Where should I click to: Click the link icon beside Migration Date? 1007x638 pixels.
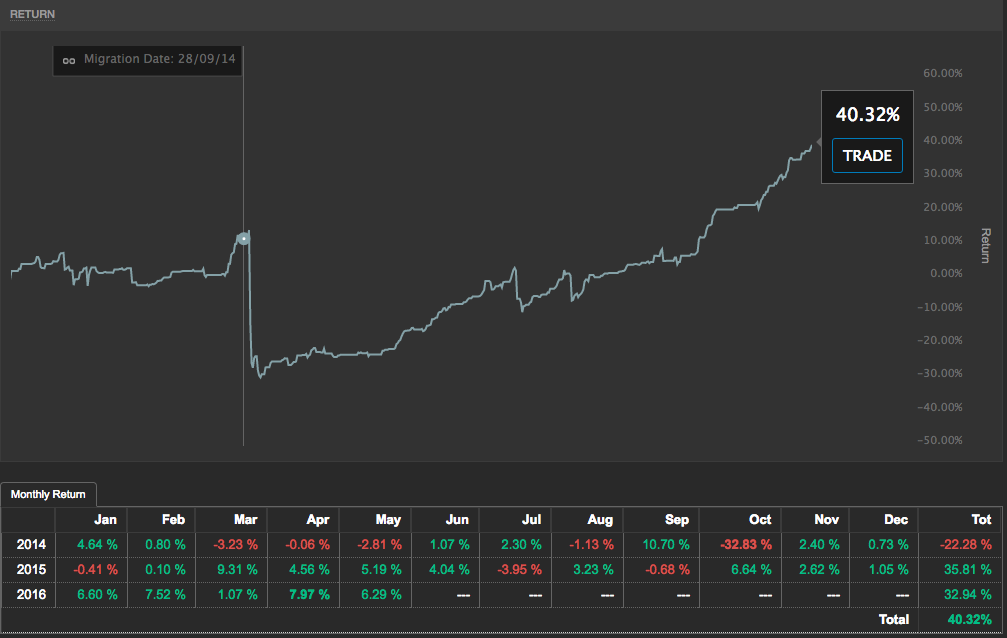point(69,60)
